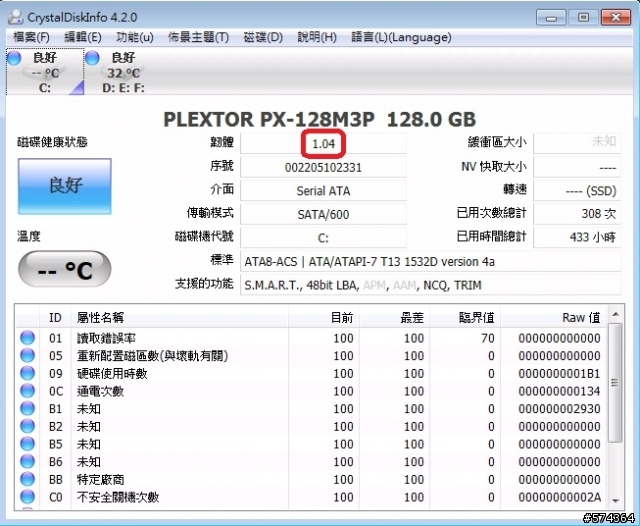Click scrollbar up arrow in attribute list

(x=615, y=314)
